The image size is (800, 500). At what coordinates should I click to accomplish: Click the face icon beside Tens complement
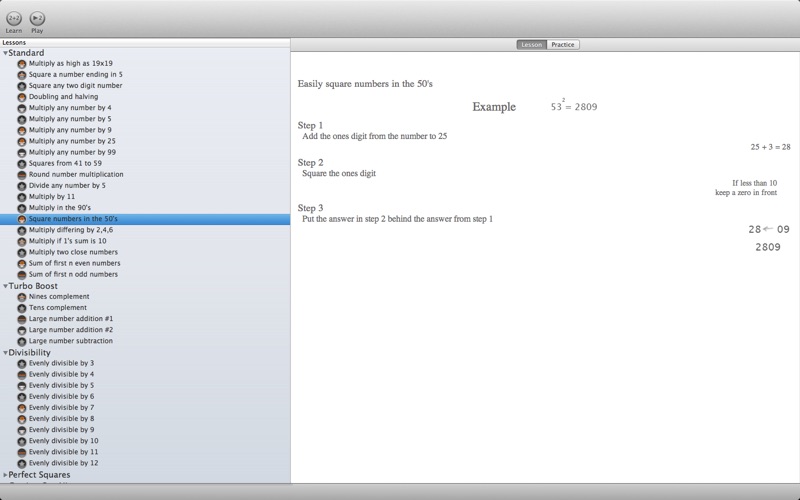[x=21, y=308]
